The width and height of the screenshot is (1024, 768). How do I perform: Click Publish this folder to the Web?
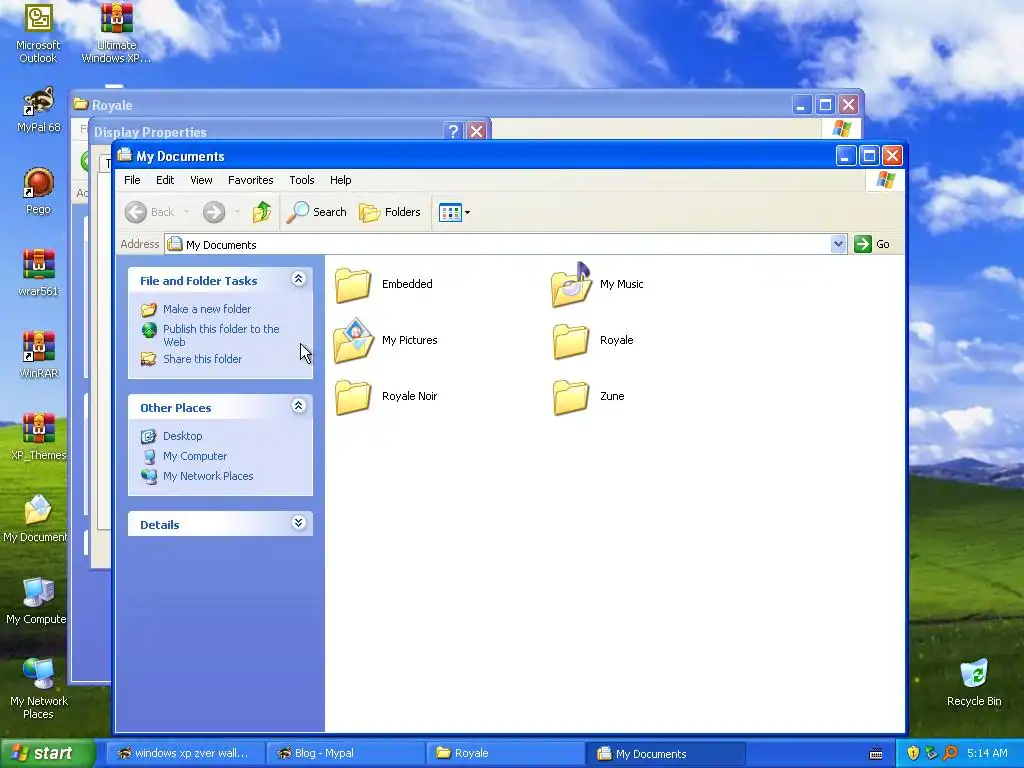(x=221, y=335)
